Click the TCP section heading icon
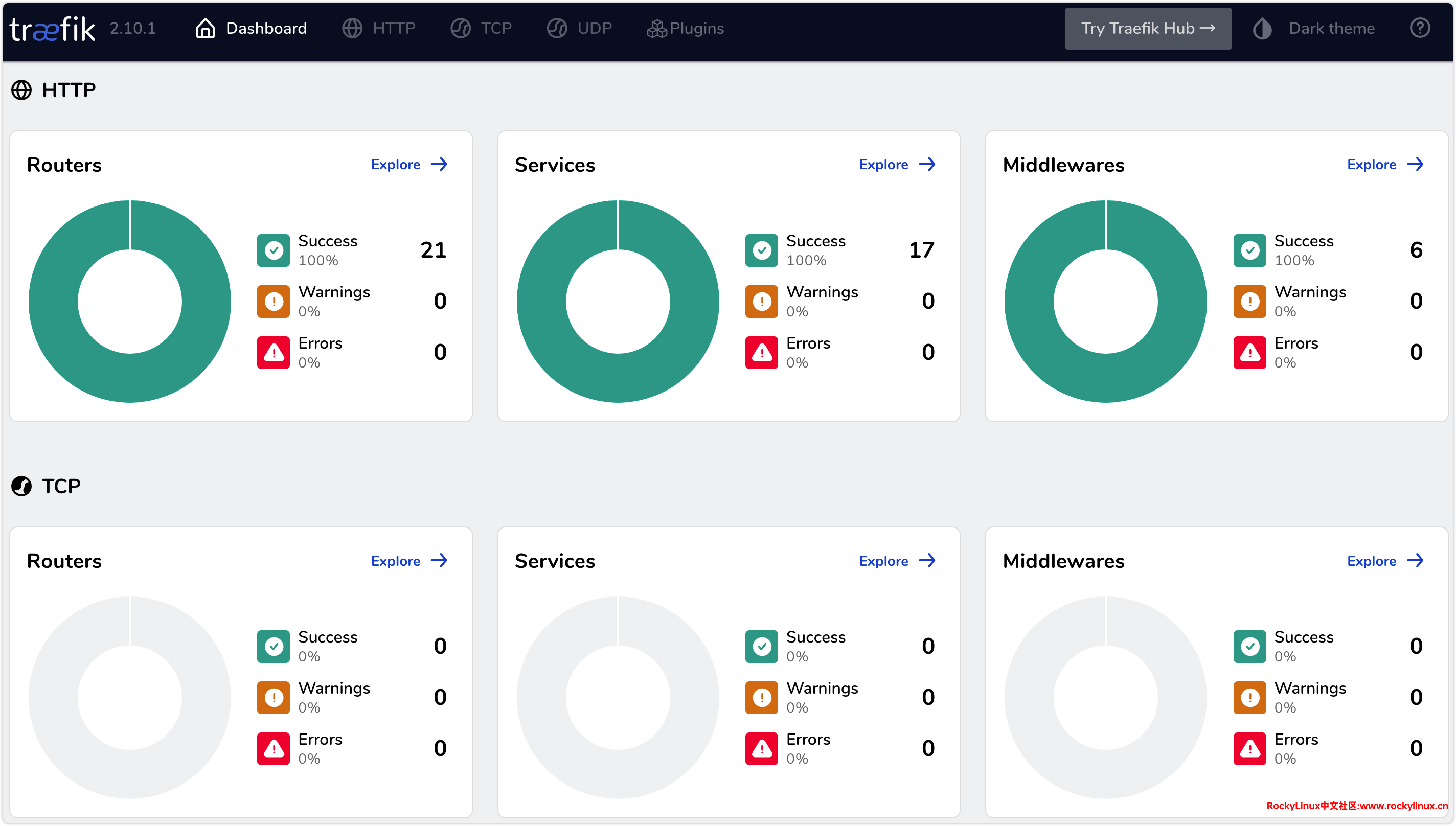Screen dimensions: 1456x826 click(x=21, y=486)
